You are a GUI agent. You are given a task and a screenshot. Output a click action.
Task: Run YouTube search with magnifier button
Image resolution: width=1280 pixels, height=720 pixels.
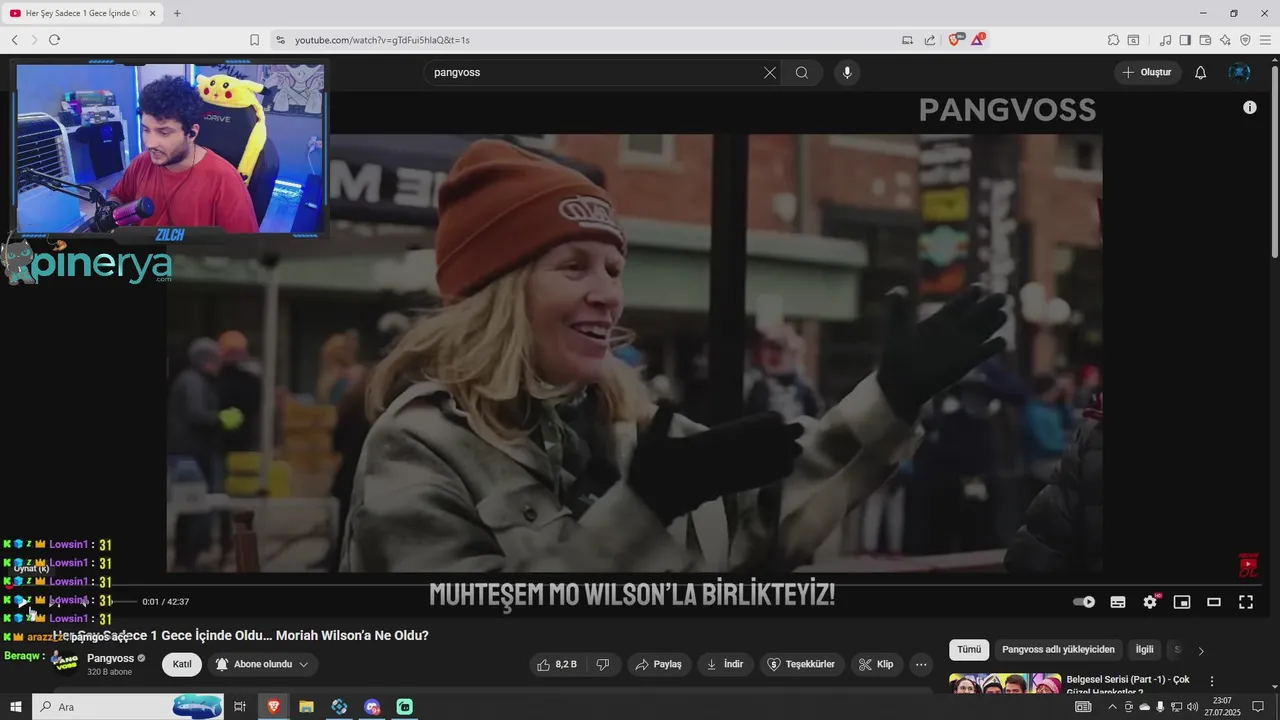[x=802, y=72]
